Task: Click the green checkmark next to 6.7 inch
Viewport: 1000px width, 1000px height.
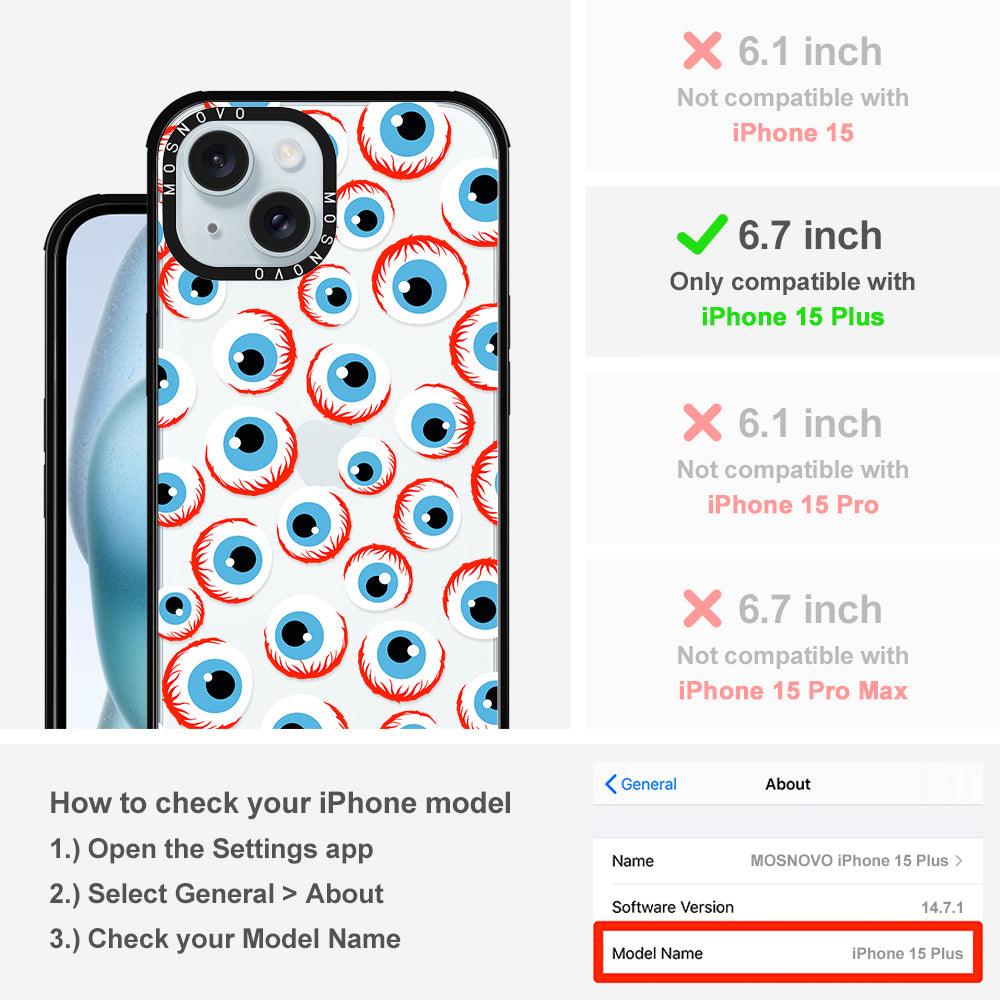Action: (702, 234)
